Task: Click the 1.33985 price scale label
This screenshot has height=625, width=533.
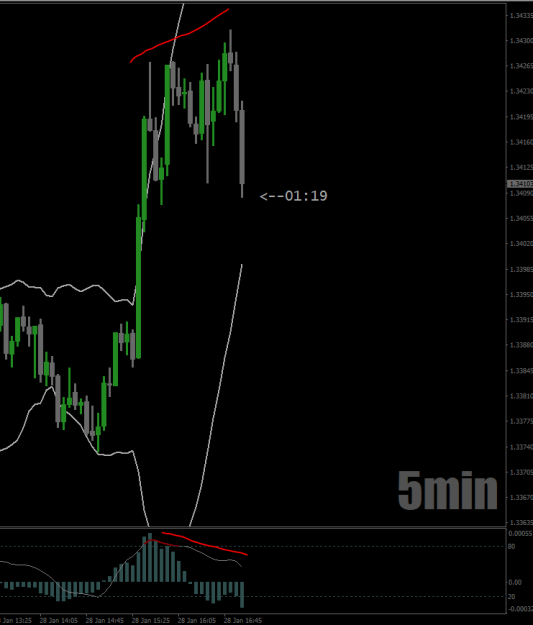Action: [521, 269]
